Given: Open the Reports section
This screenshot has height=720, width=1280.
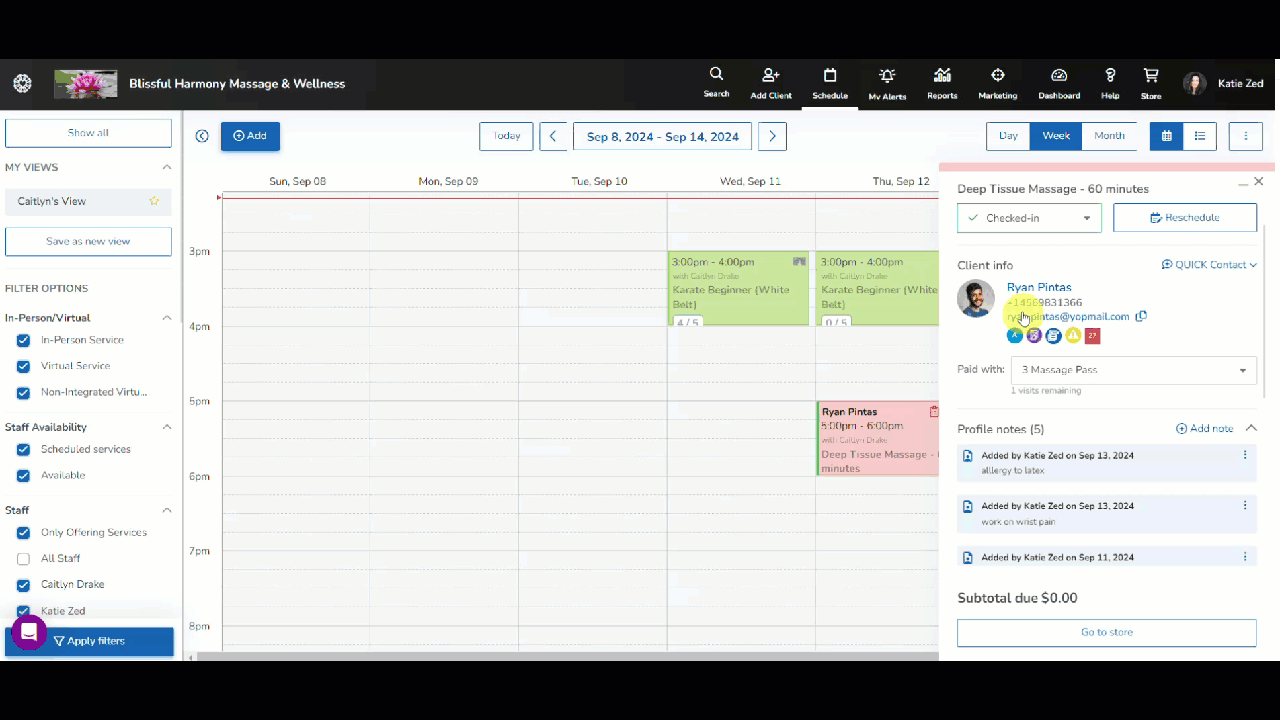Looking at the screenshot, I should click(942, 82).
